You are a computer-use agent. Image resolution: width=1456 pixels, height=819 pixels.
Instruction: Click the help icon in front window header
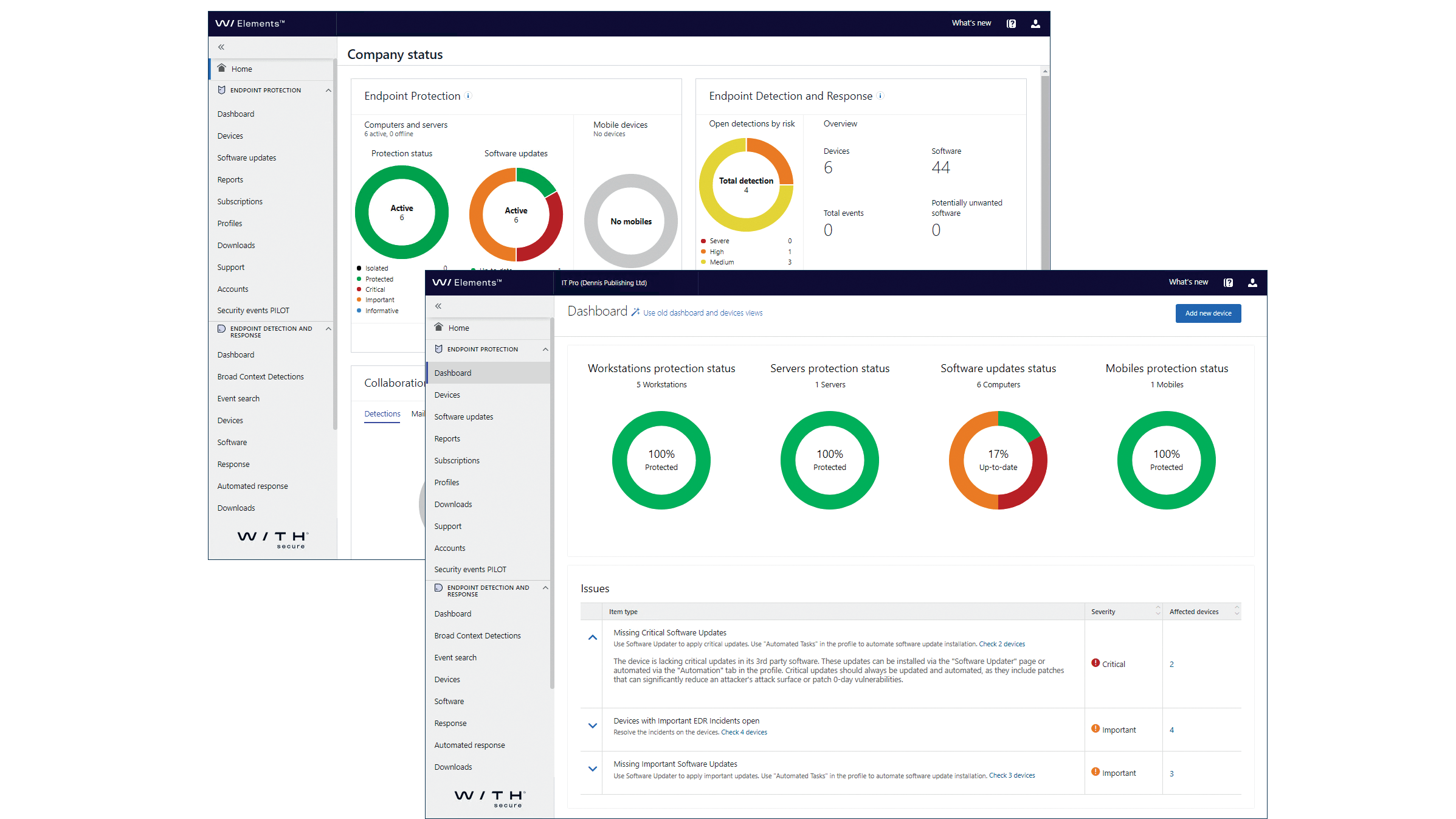point(1228,283)
